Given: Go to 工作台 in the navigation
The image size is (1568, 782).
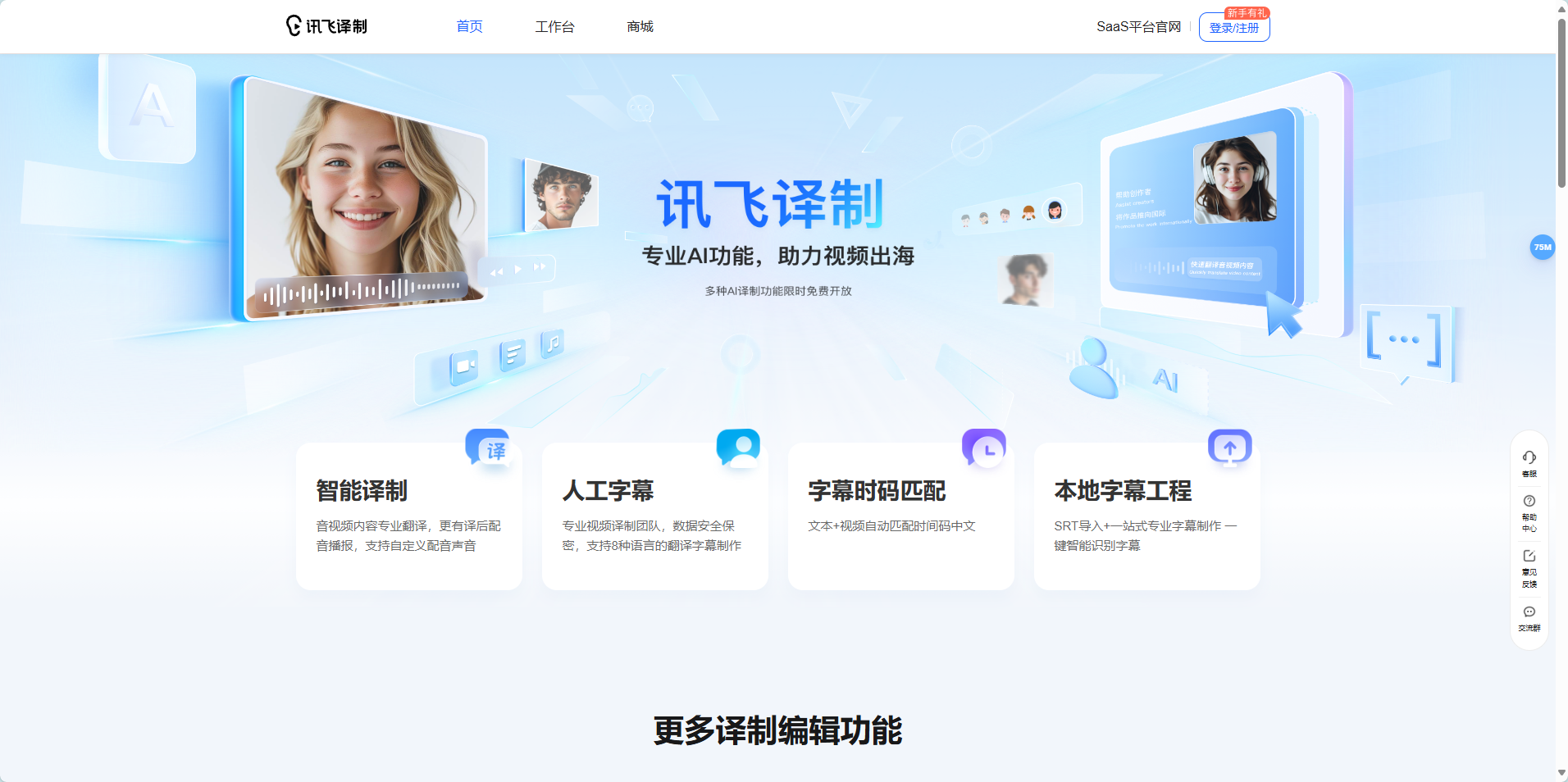Looking at the screenshot, I should [554, 27].
